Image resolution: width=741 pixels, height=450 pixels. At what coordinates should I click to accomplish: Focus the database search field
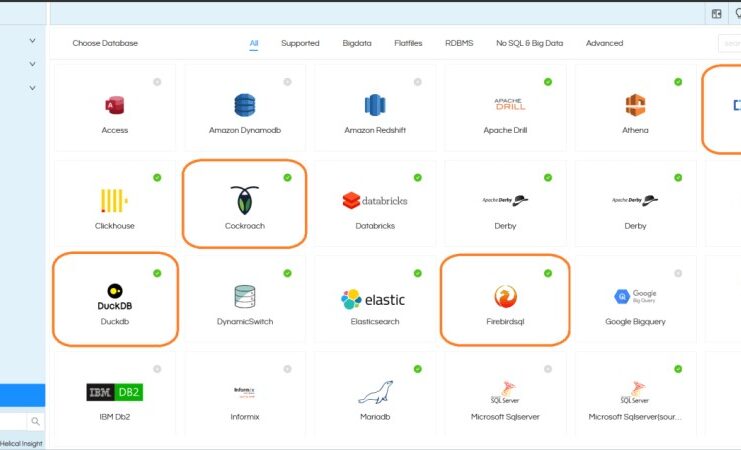[730, 43]
